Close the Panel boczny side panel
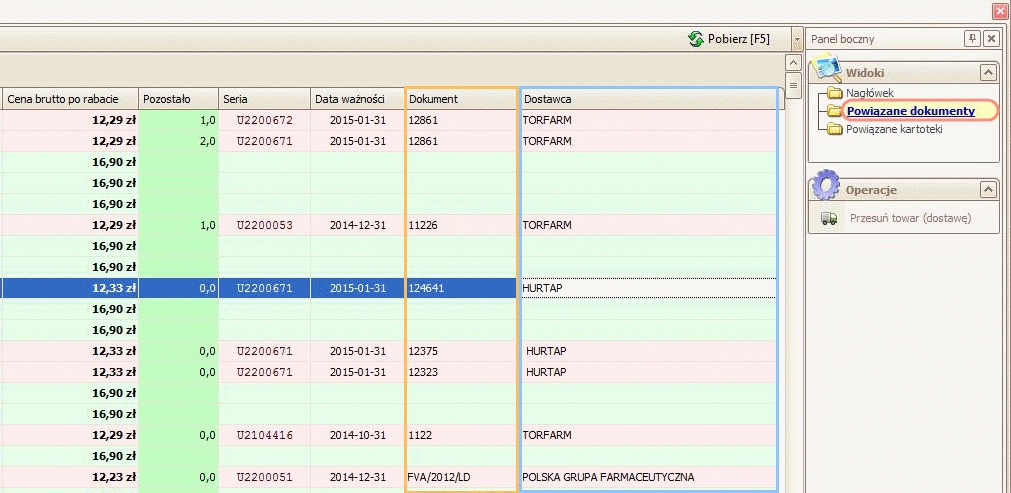This screenshot has width=1011, height=493. 991,39
